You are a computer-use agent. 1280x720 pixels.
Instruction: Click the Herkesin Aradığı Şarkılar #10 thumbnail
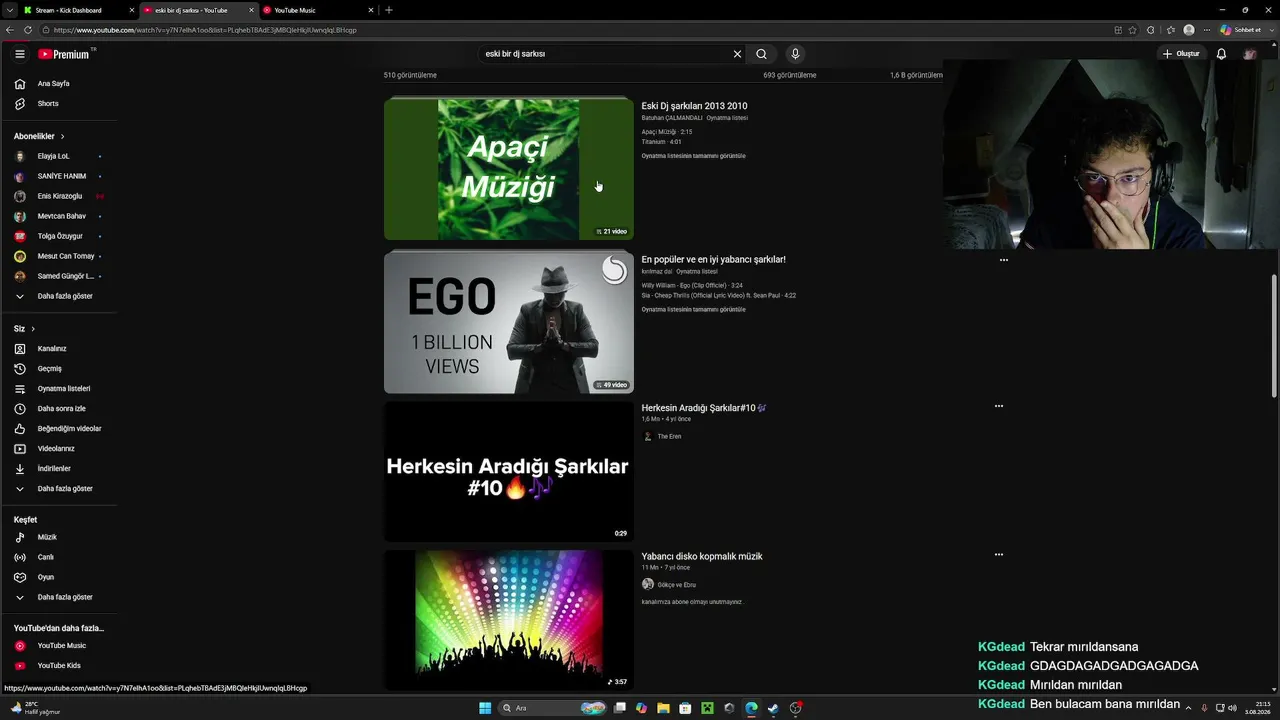coord(509,472)
